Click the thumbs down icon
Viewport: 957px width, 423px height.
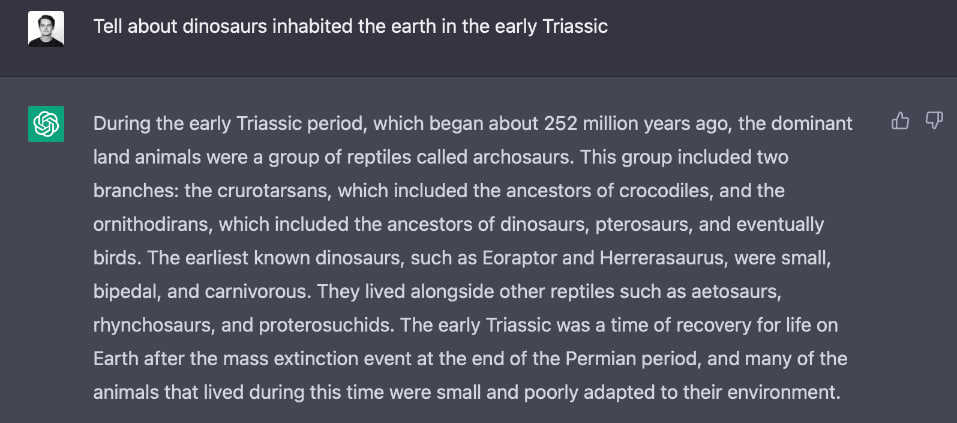point(934,121)
